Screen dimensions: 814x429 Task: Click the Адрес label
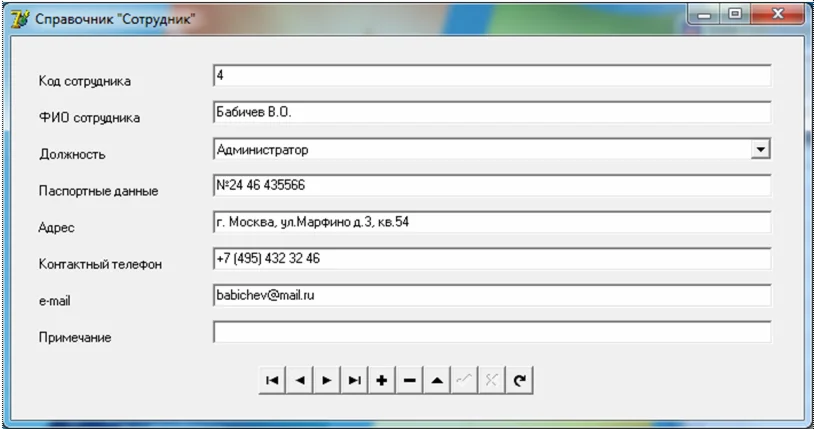(x=56, y=228)
